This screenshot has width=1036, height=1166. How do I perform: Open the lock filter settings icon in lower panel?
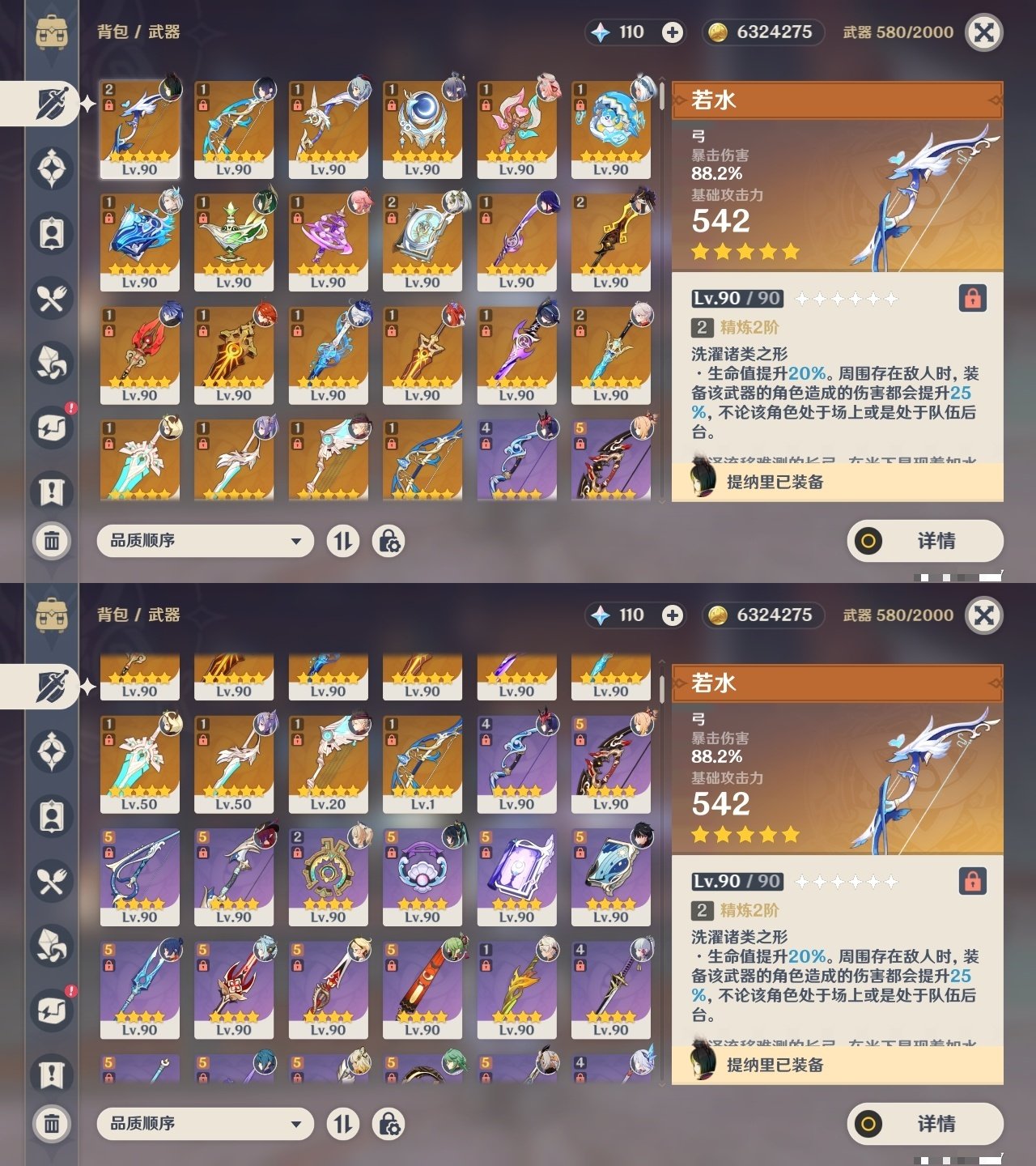(x=388, y=1124)
